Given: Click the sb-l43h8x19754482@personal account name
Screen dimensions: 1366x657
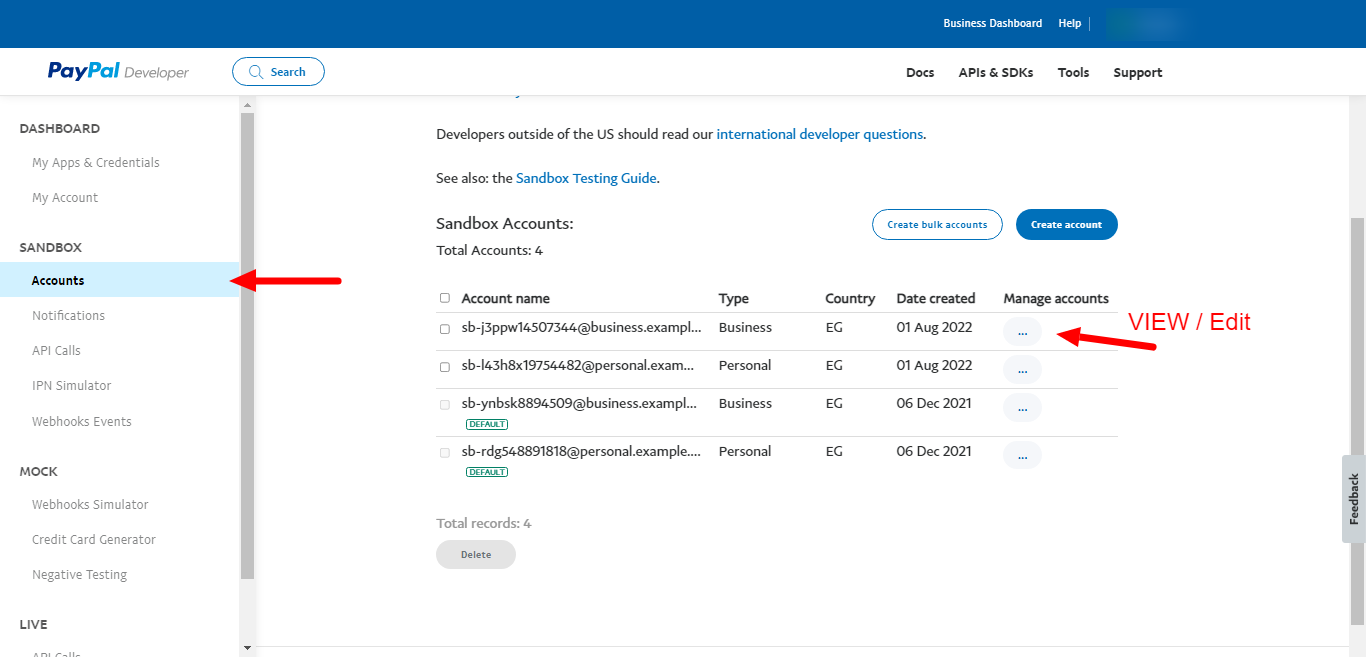Looking at the screenshot, I should (x=578, y=366).
